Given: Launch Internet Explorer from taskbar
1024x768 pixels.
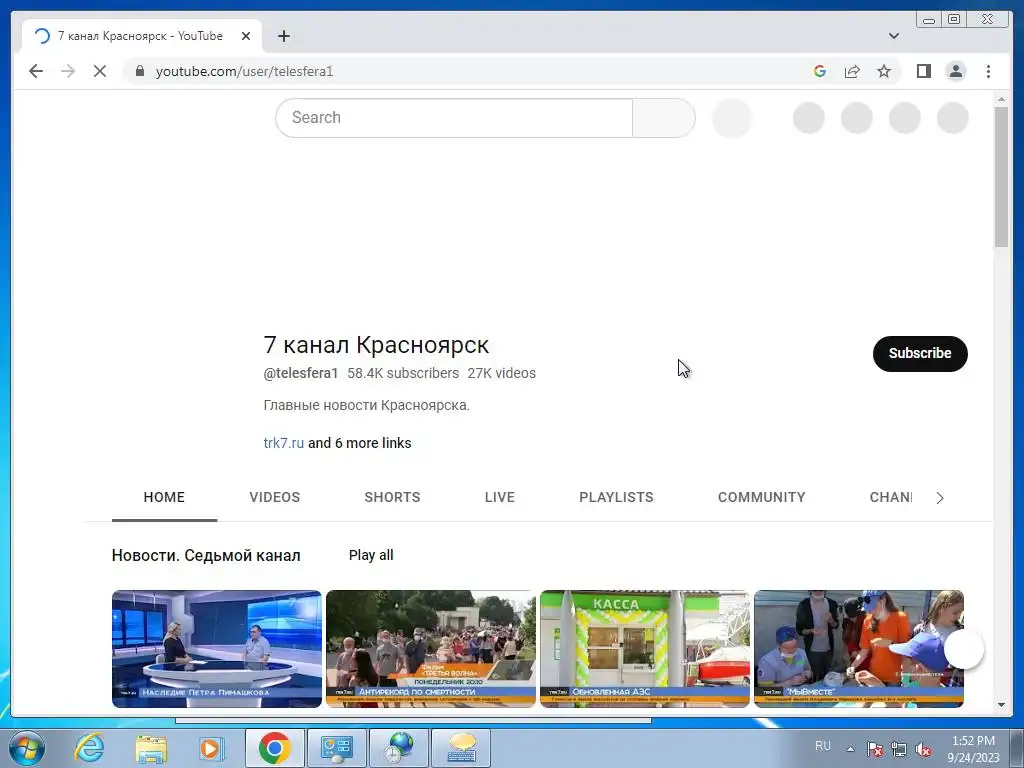Looking at the screenshot, I should click(x=89, y=748).
